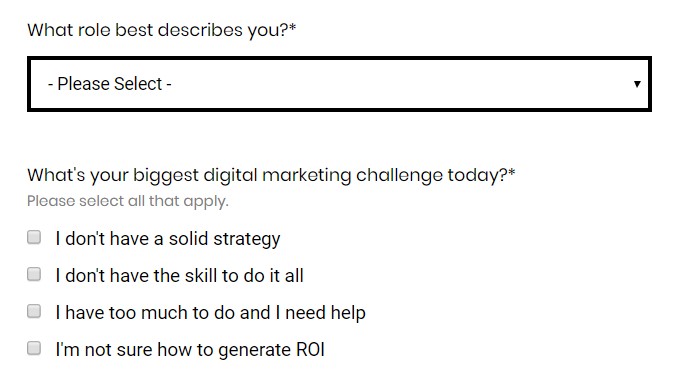Click the 'I don't have a solid strategy' label
Screen dimensions: 681x390
click(x=168, y=239)
